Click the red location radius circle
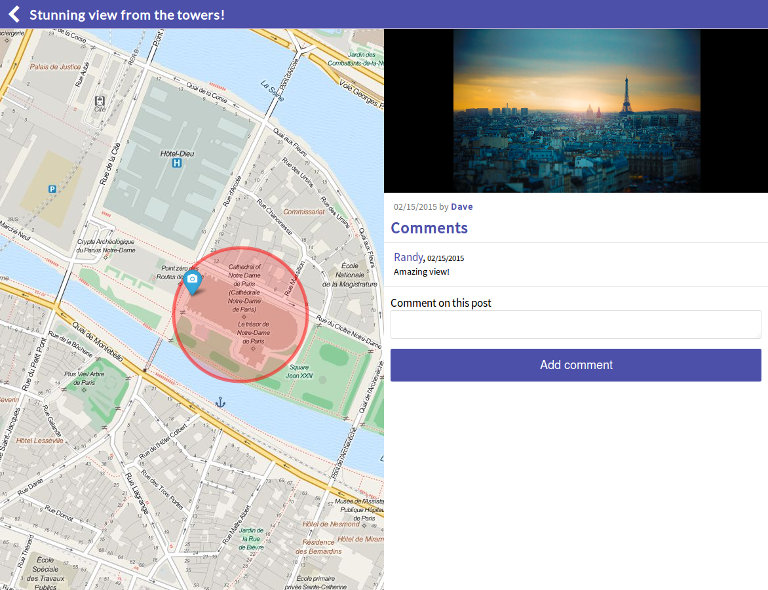The width and height of the screenshot is (768, 590). click(240, 314)
